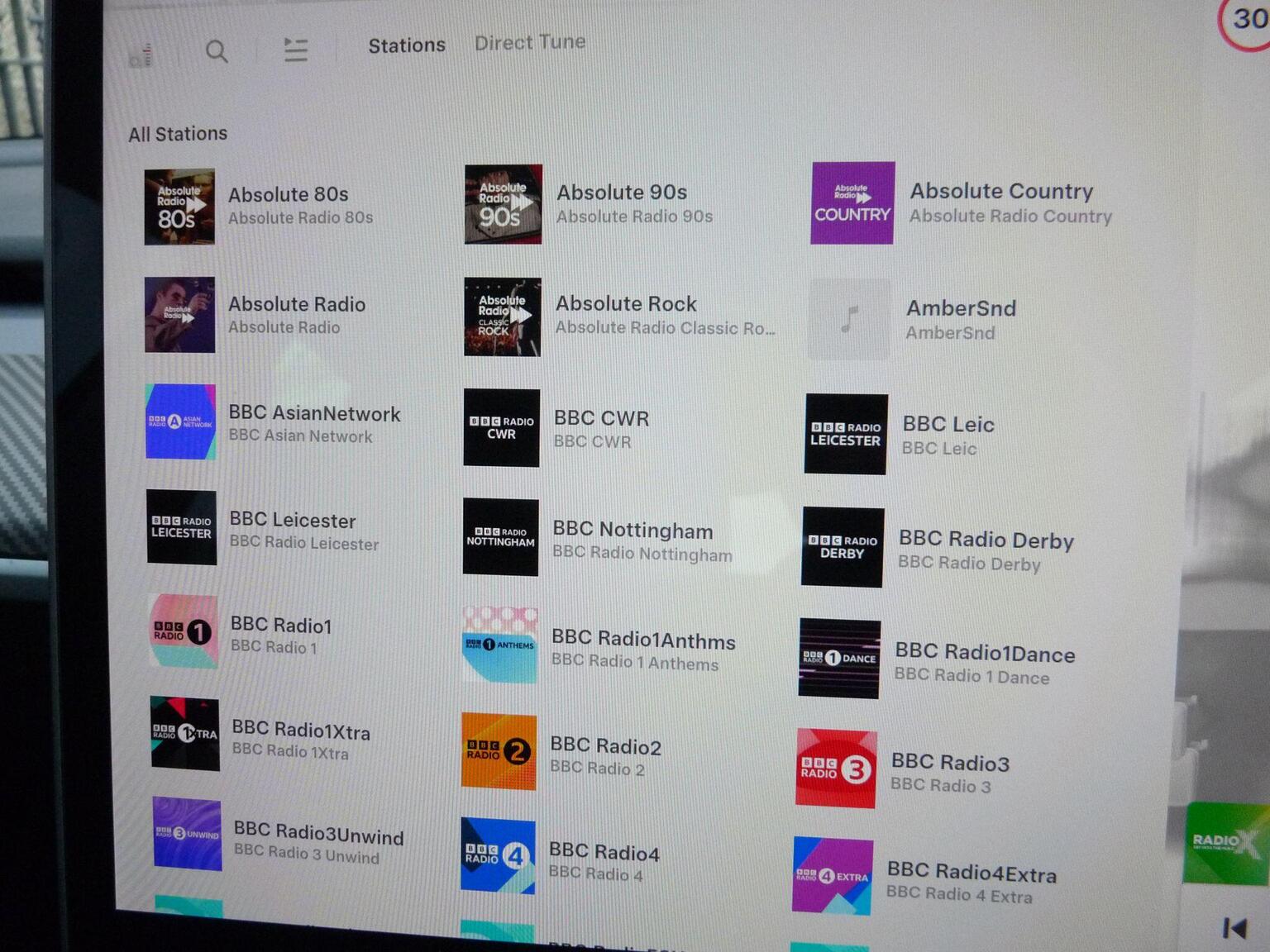
Task: Choose BBC Radio Derby from the list
Action: (x=986, y=550)
